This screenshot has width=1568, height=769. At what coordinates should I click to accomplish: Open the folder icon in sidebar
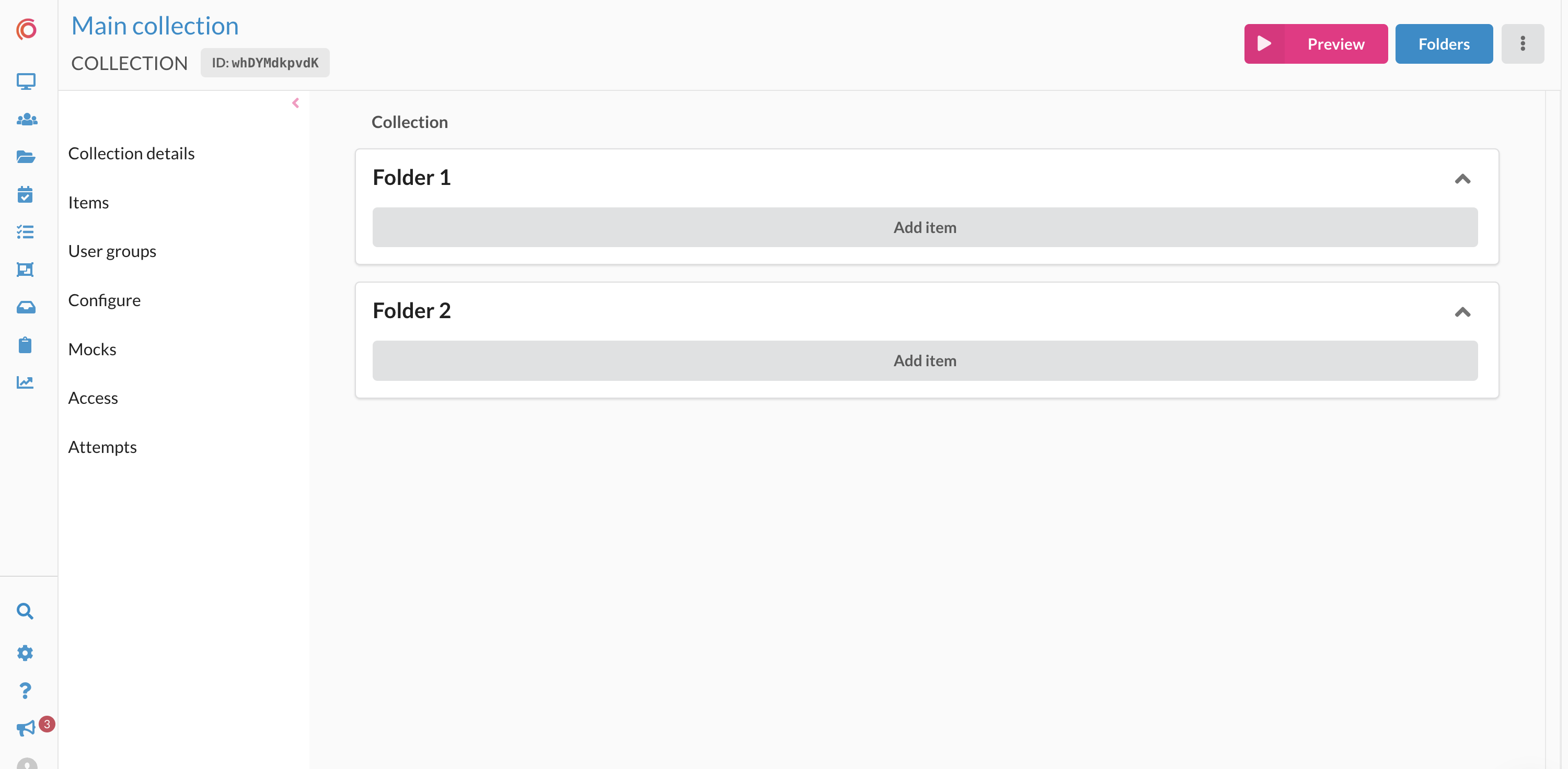(x=26, y=157)
